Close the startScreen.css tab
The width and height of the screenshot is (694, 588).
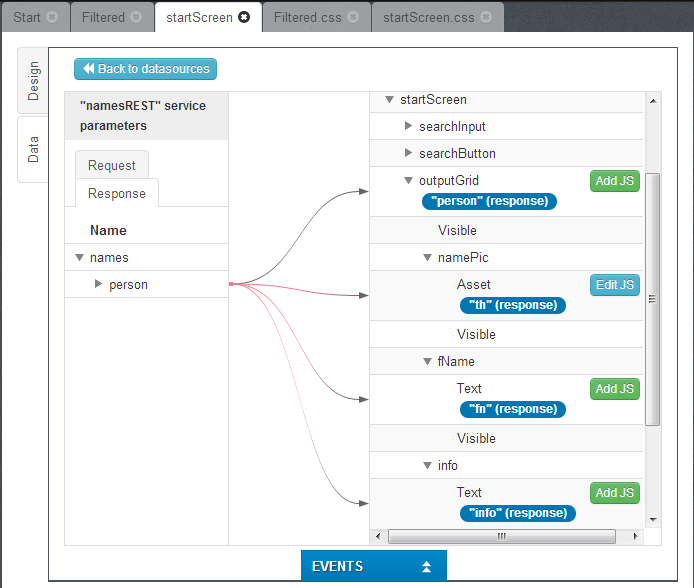(485, 17)
